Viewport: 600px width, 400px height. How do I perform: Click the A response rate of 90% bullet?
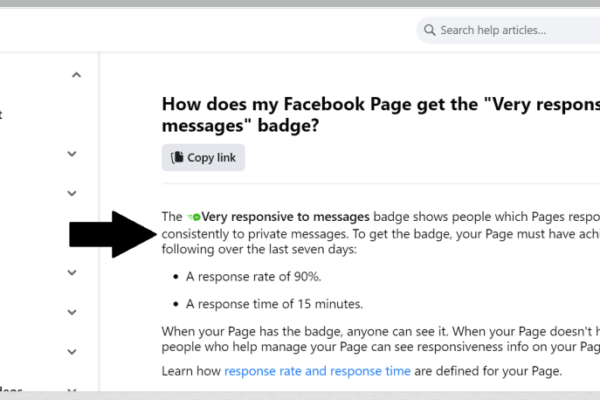pyautogui.click(x=253, y=276)
